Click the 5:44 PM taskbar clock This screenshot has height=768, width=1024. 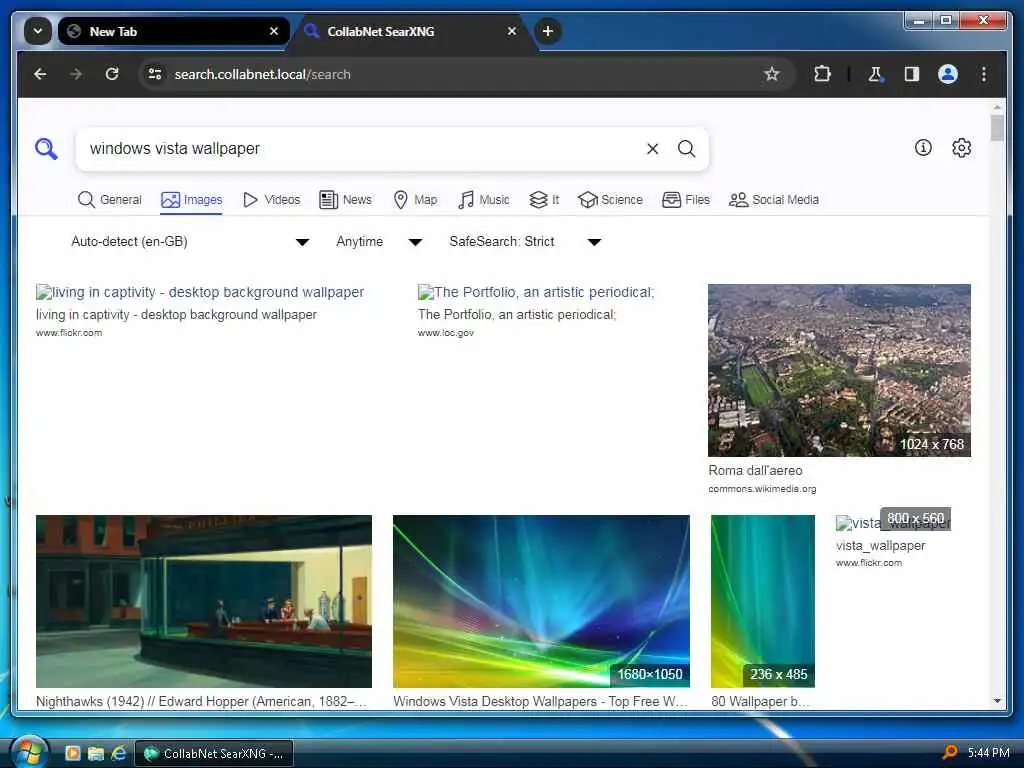[988, 753]
